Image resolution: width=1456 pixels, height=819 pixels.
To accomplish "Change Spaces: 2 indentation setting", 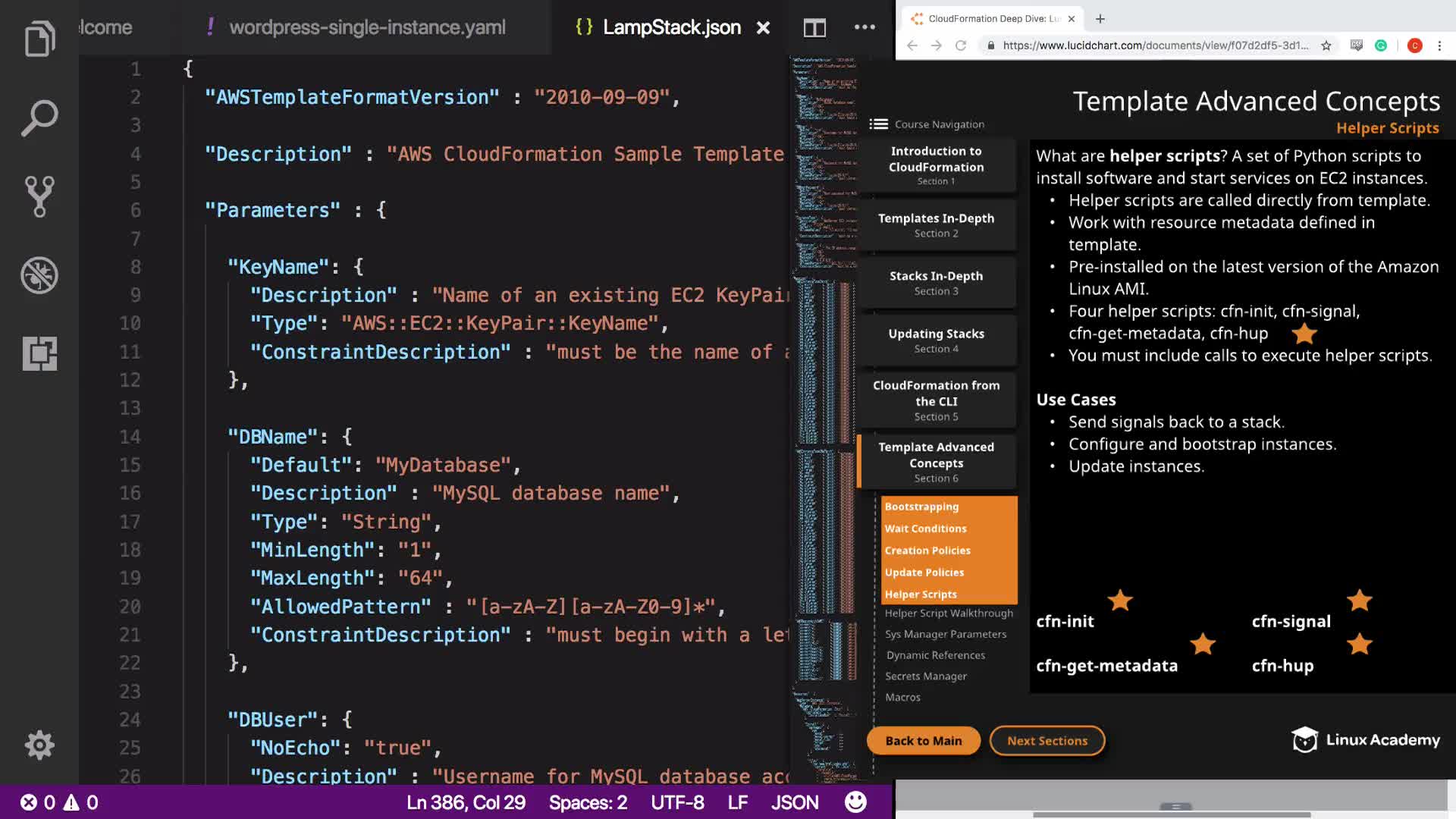I will click(x=588, y=802).
